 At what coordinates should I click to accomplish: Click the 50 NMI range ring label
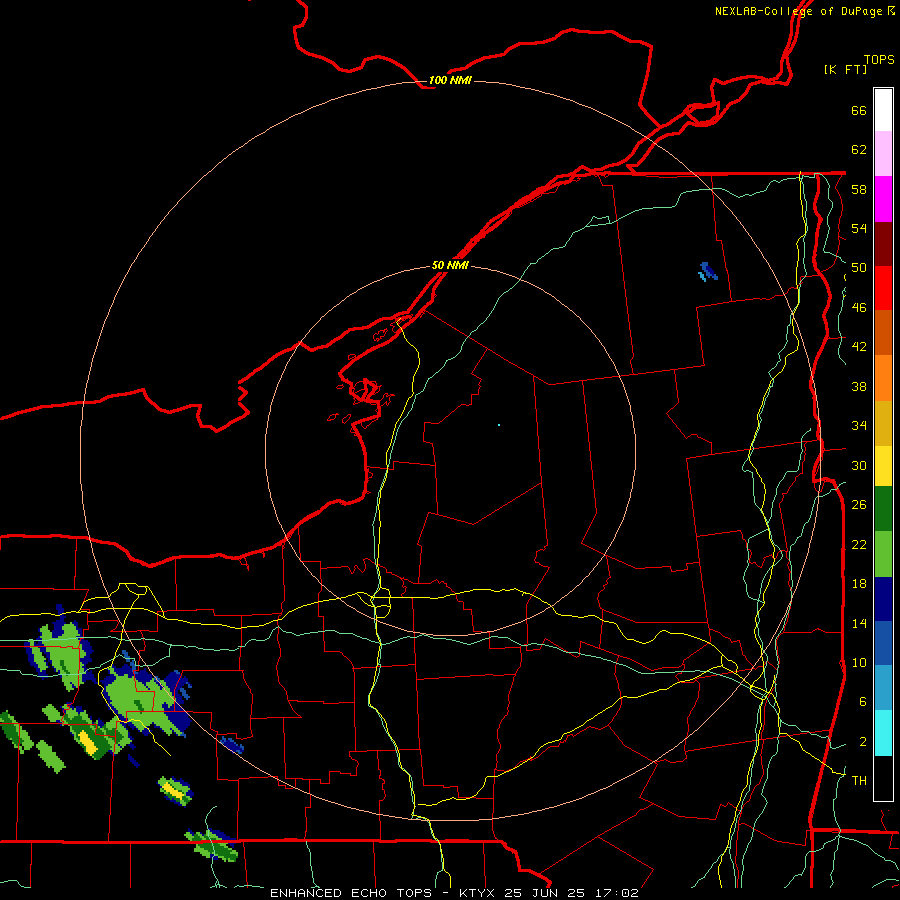click(450, 265)
